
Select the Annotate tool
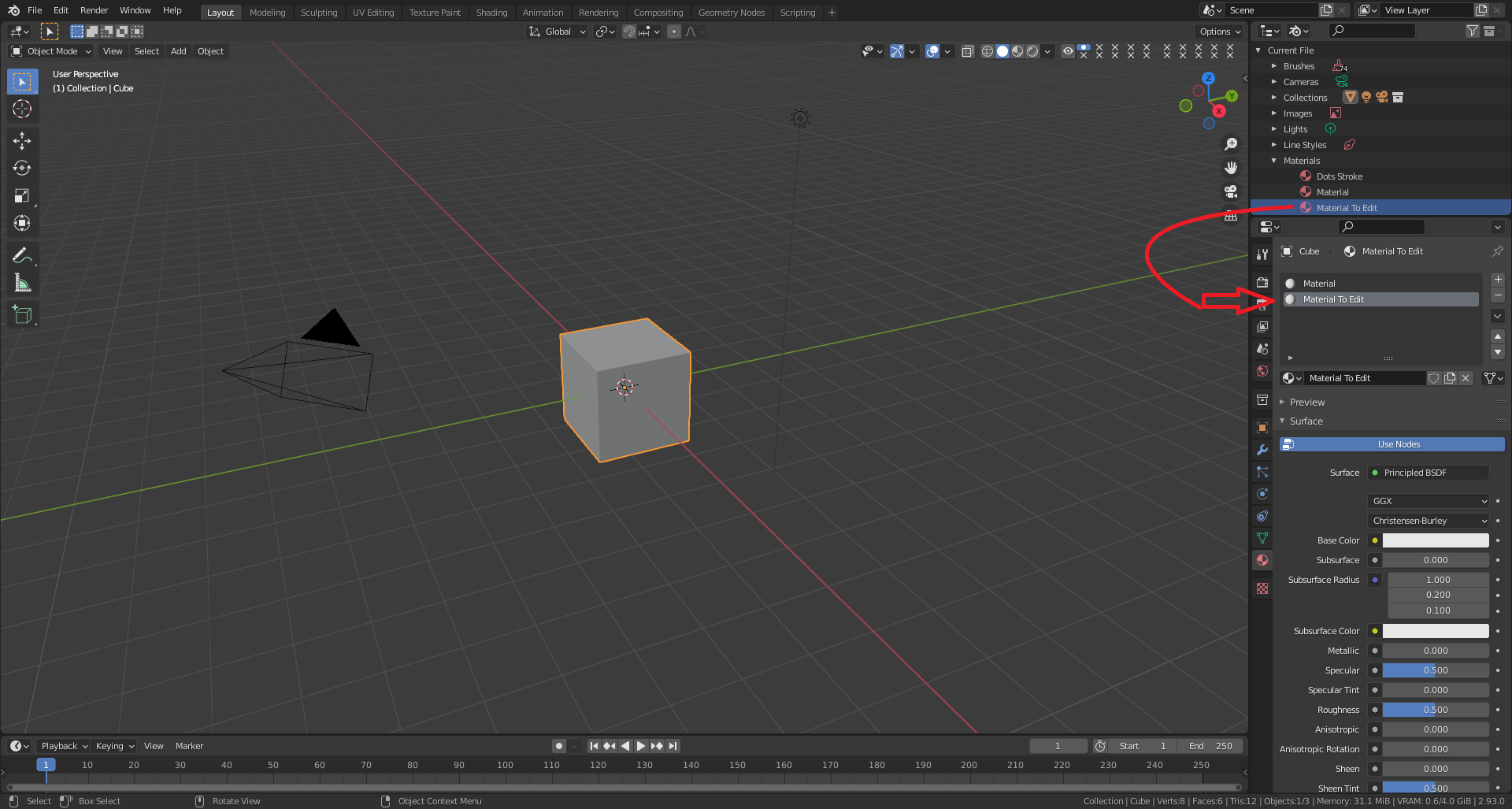click(22, 255)
